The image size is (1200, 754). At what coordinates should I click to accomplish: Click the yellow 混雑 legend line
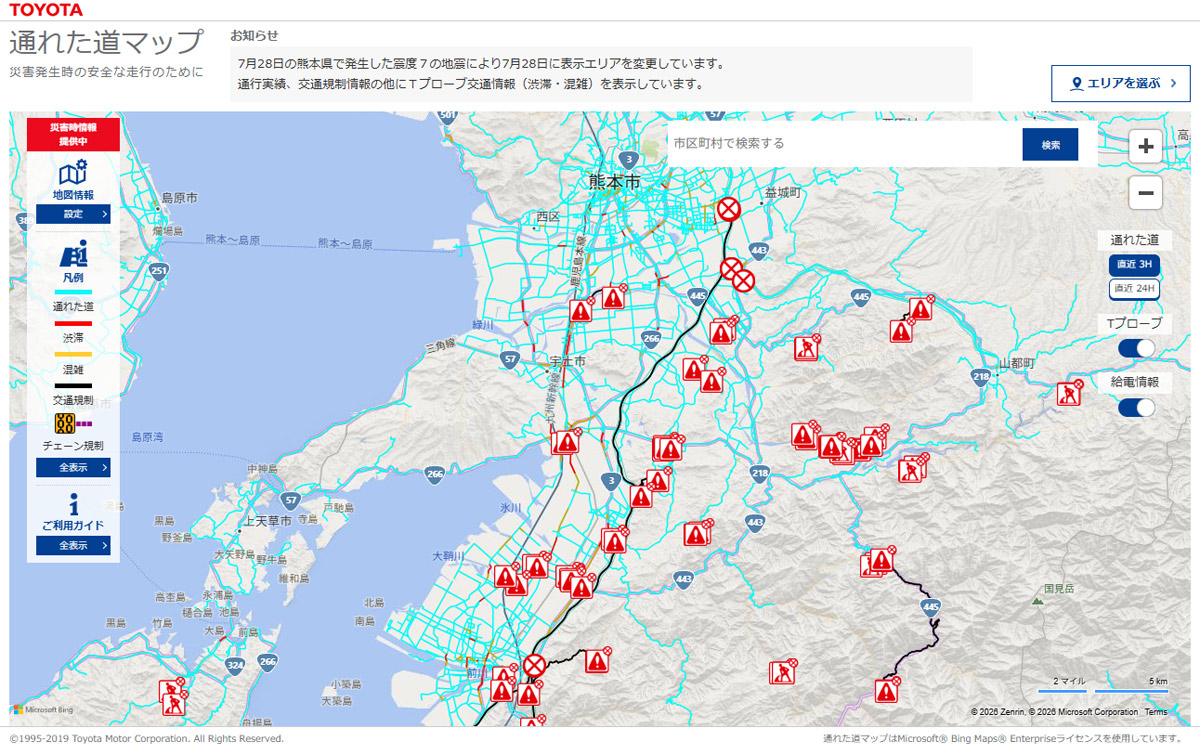73,354
